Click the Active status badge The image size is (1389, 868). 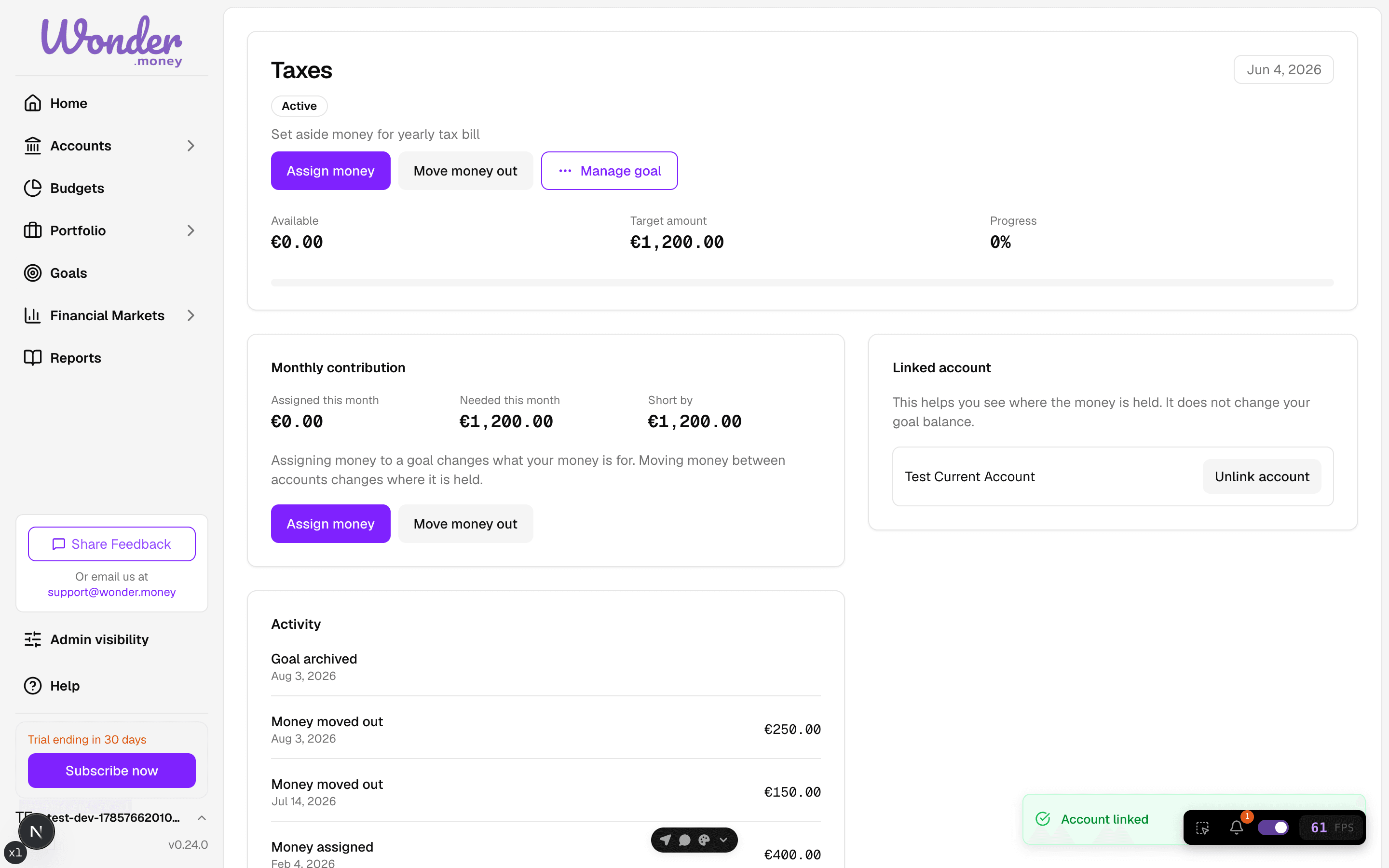pyautogui.click(x=299, y=106)
